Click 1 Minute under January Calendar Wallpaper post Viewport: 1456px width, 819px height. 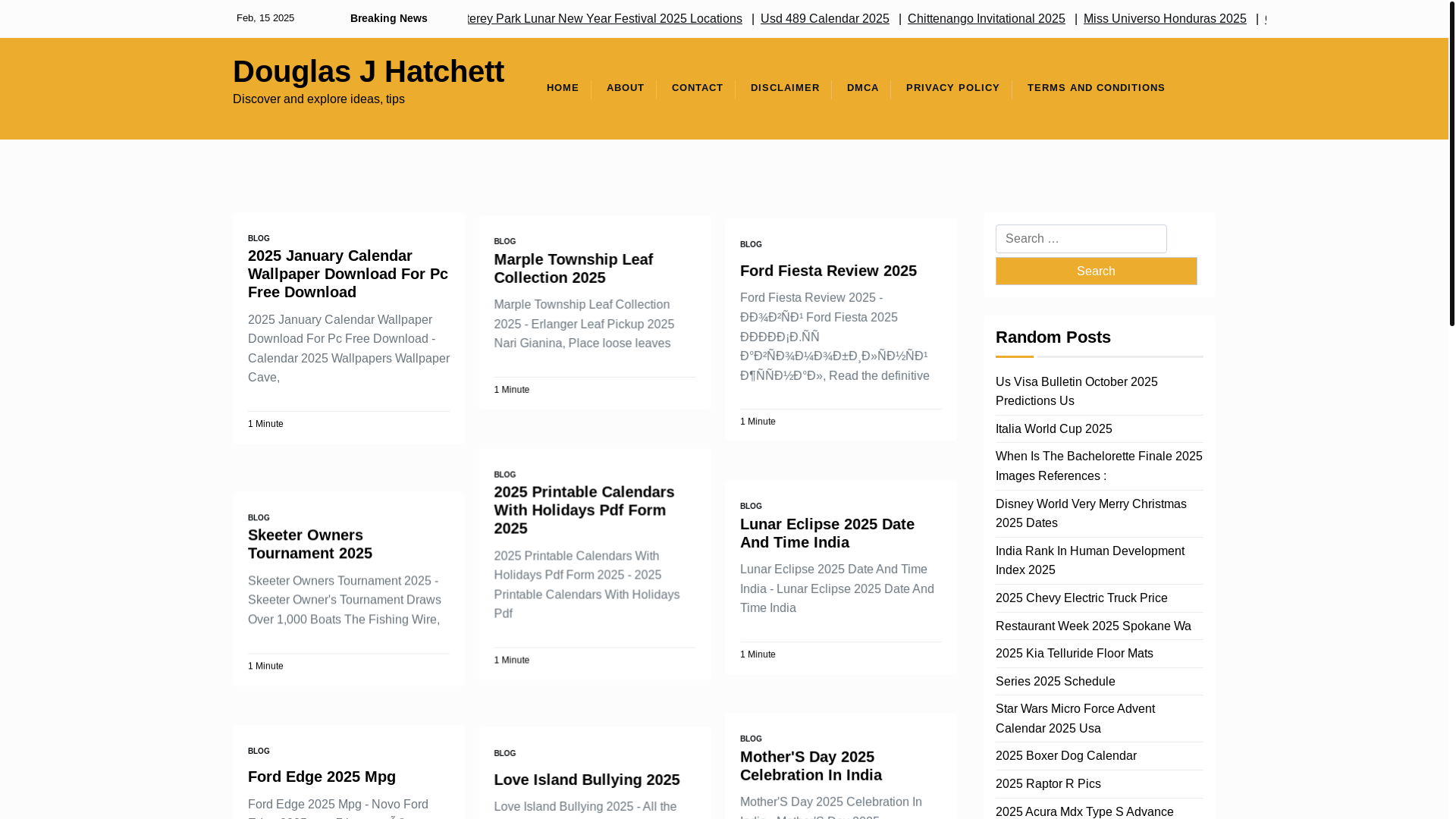pyautogui.click(x=265, y=425)
